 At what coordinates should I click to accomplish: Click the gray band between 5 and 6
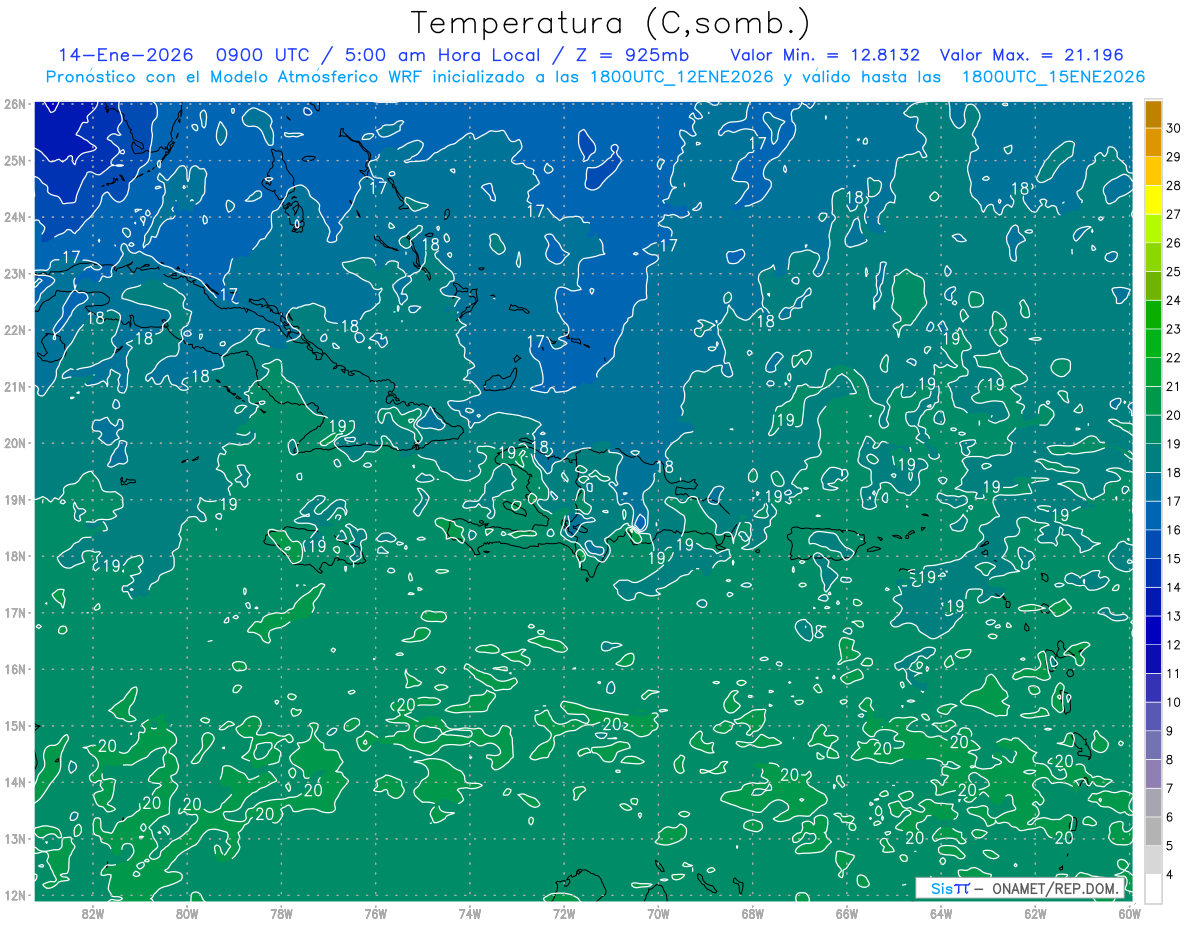pos(1153,831)
